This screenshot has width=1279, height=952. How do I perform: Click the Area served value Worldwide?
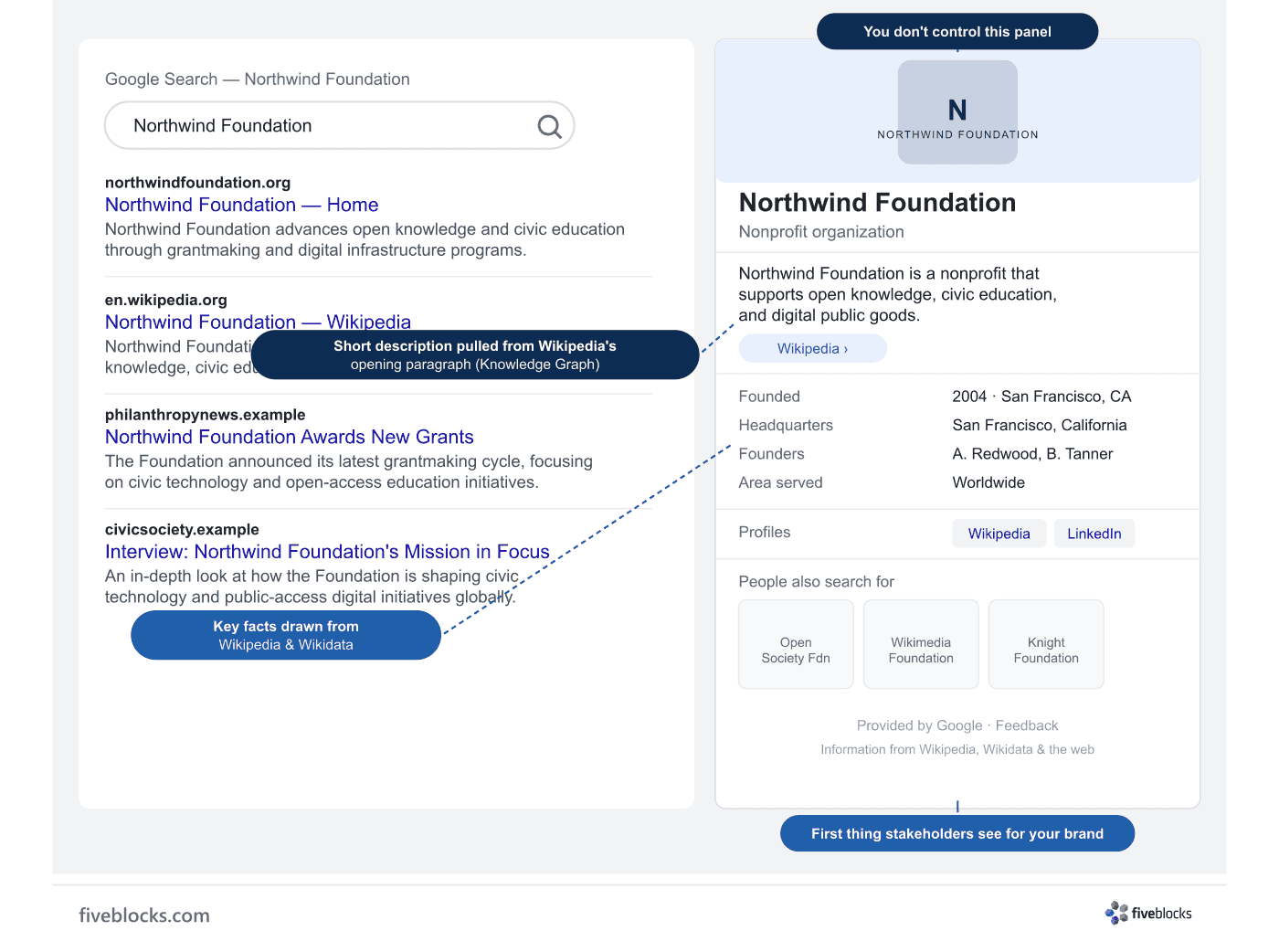(x=988, y=482)
